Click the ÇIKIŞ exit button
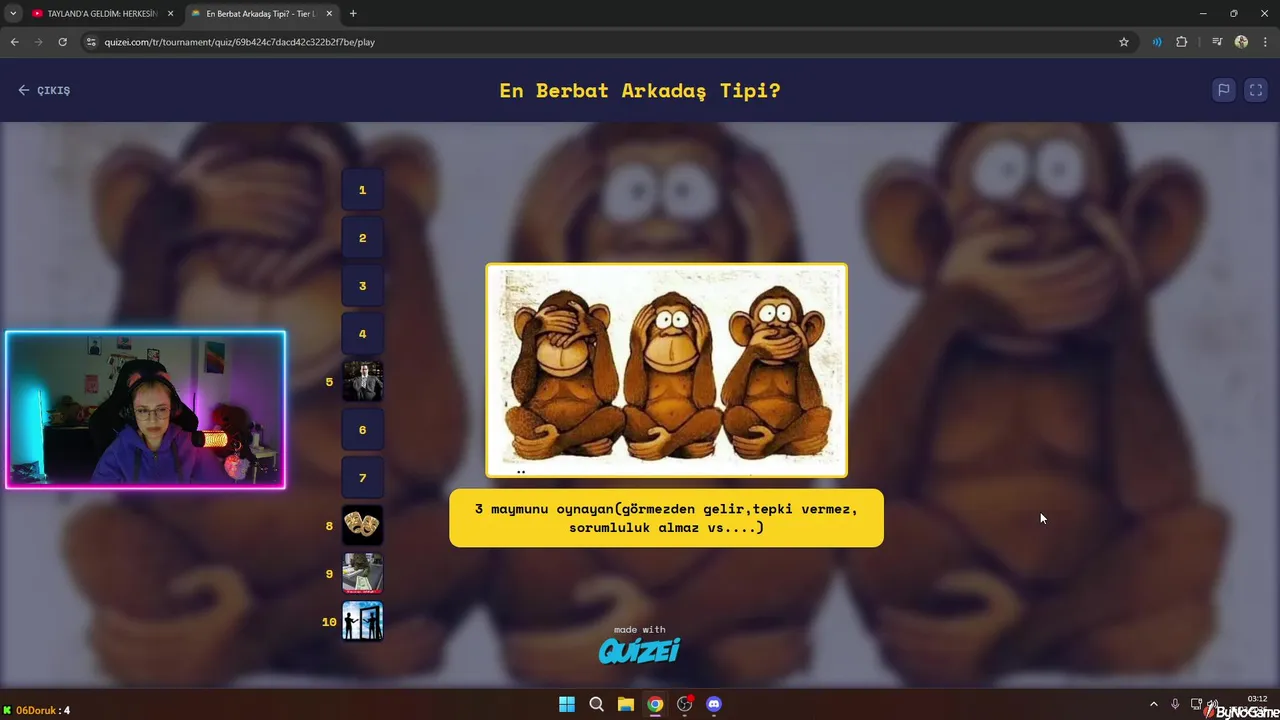The image size is (1280, 720). pyautogui.click(x=44, y=90)
